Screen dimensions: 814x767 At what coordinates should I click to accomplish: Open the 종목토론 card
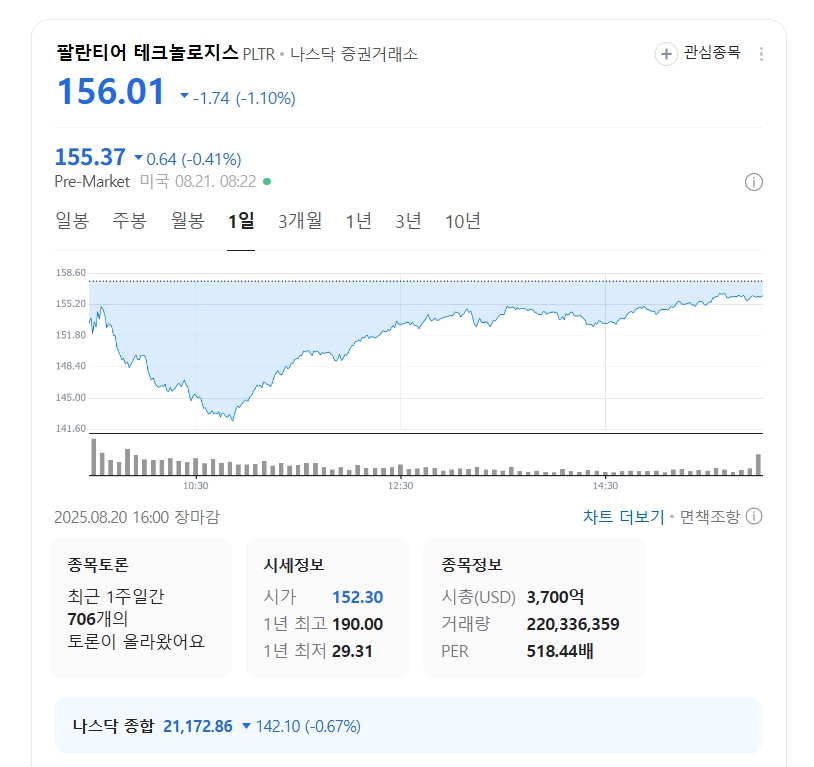pyautogui.click(x=140, y=608)
